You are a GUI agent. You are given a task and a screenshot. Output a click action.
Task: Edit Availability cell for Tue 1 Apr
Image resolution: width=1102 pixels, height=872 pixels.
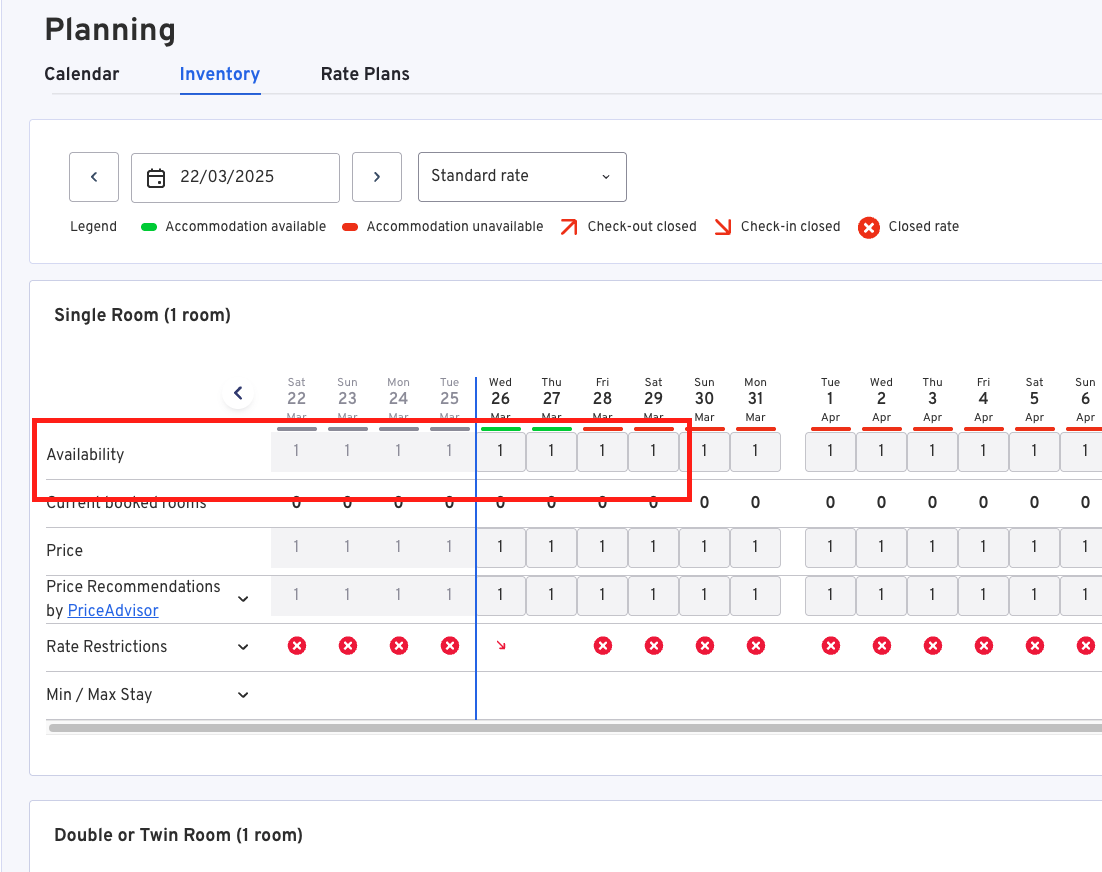830,451
